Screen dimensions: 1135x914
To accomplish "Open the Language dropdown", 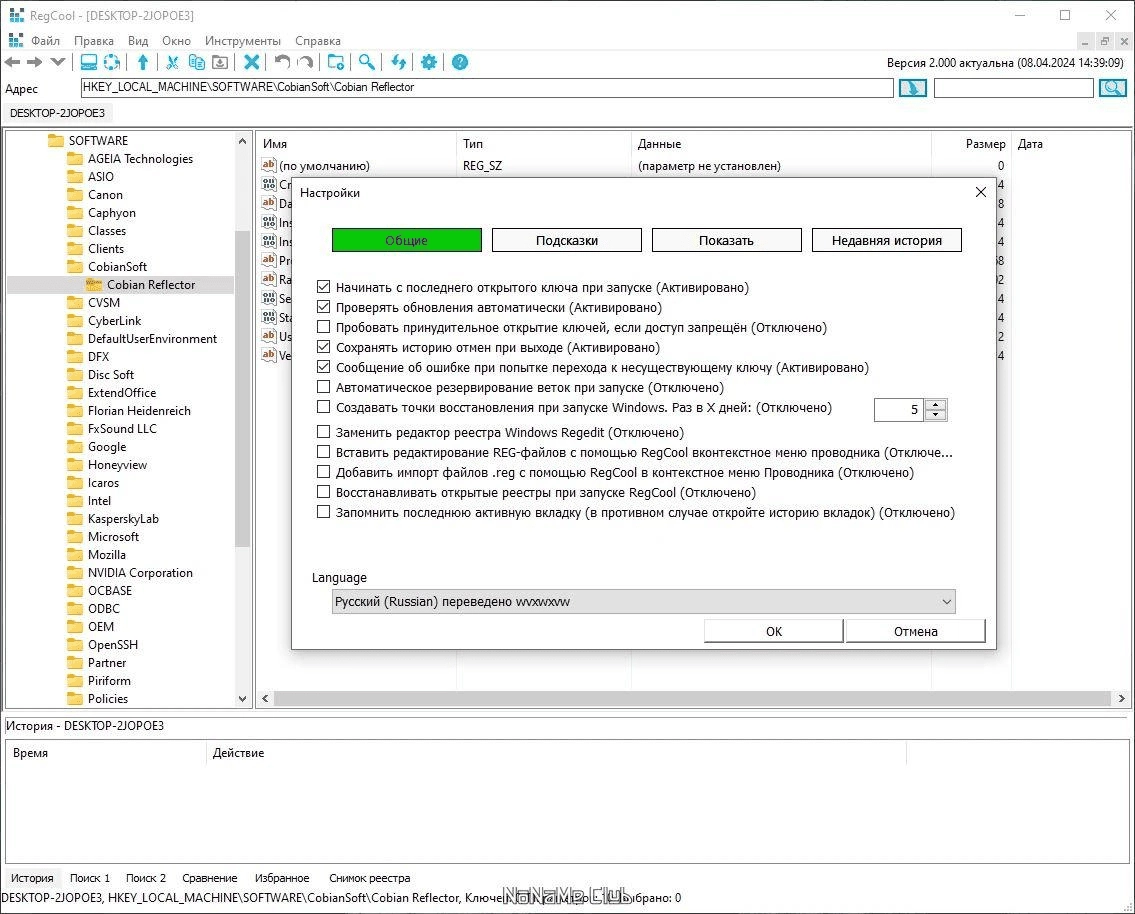I will tap(644, 601).
